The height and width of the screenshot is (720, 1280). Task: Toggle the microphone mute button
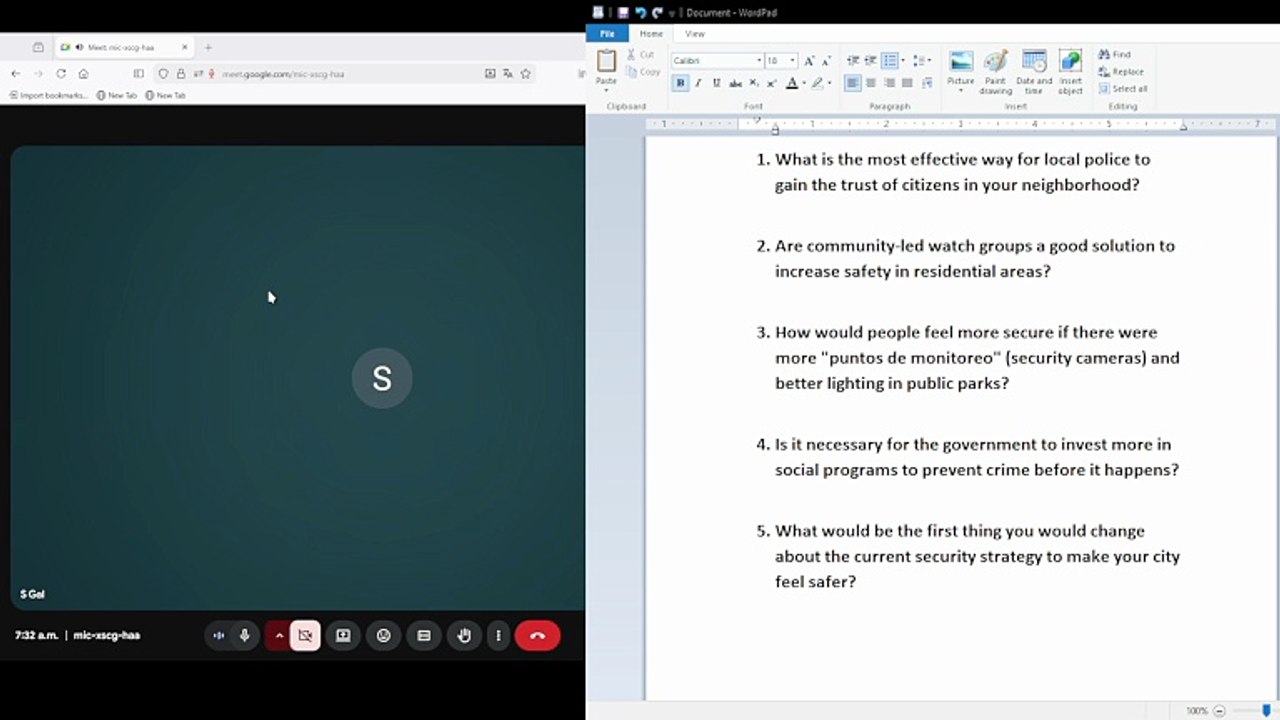(244, 635)
